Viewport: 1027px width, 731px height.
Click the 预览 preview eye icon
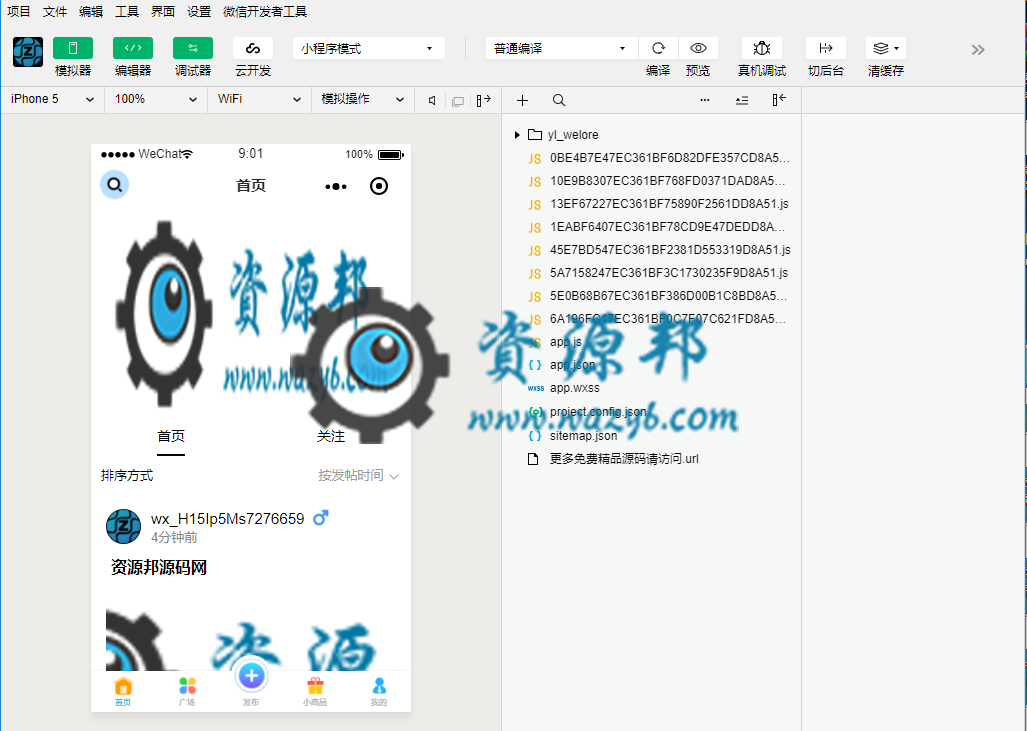[698, 48]
